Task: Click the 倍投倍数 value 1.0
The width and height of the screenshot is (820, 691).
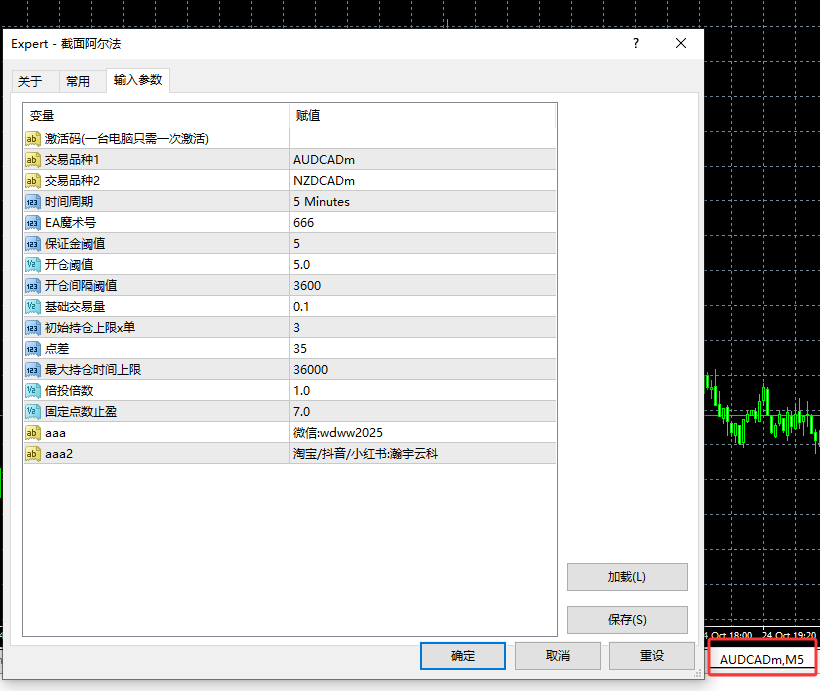Action: tap(423, 391)
